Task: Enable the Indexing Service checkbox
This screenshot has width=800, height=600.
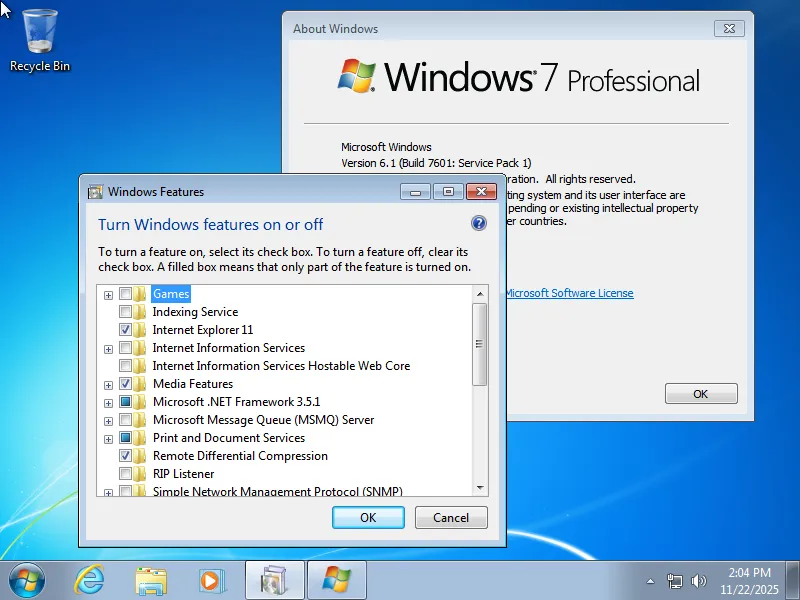Action: click(x=125, y=311)
